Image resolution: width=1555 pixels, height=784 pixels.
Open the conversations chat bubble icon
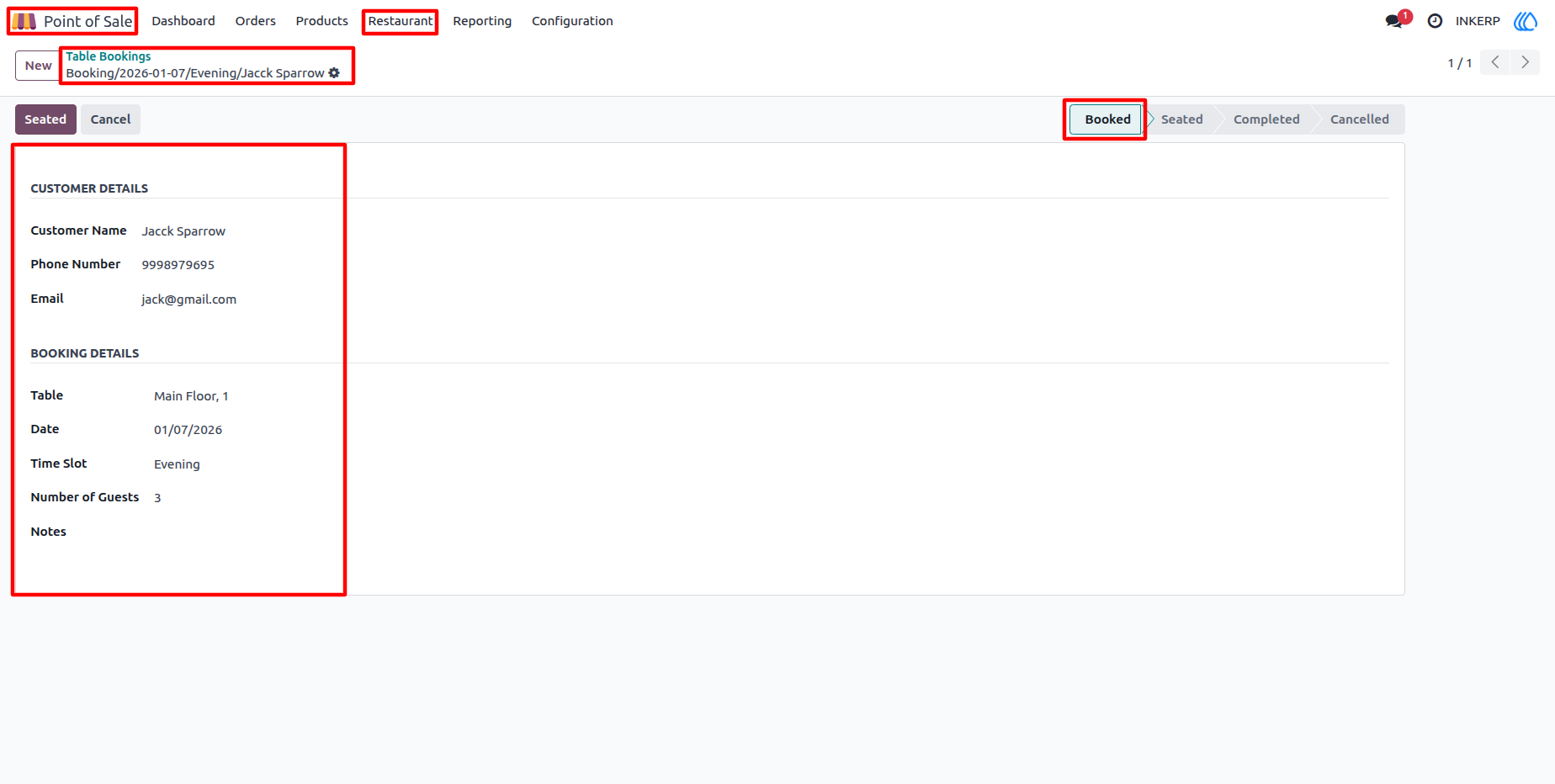tap(1394, 21)
